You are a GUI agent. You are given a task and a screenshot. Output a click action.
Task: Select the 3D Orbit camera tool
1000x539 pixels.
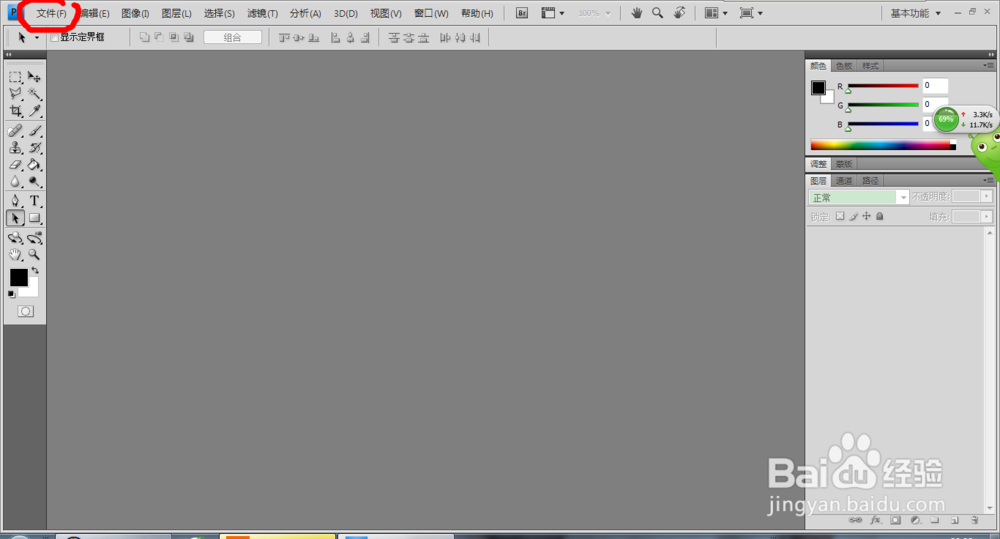pos(34,238)
